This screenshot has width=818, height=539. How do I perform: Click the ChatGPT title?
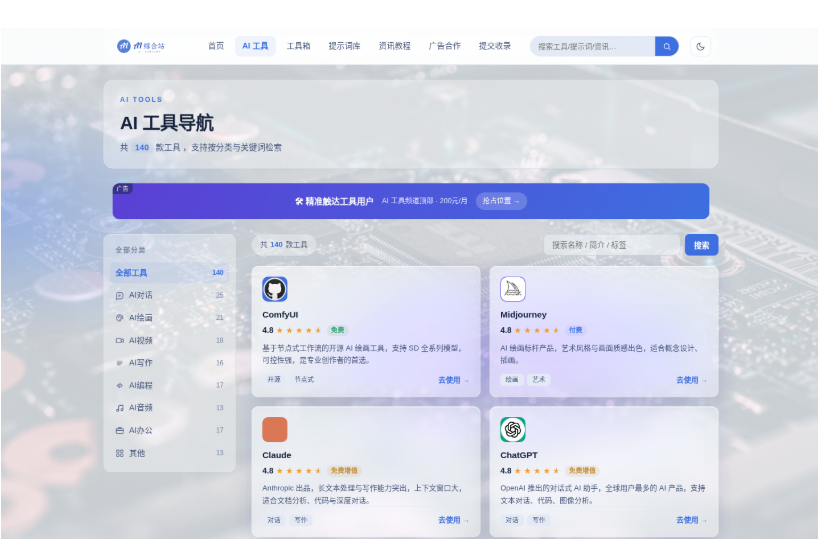pyautogui.click(x=519, y=455)
